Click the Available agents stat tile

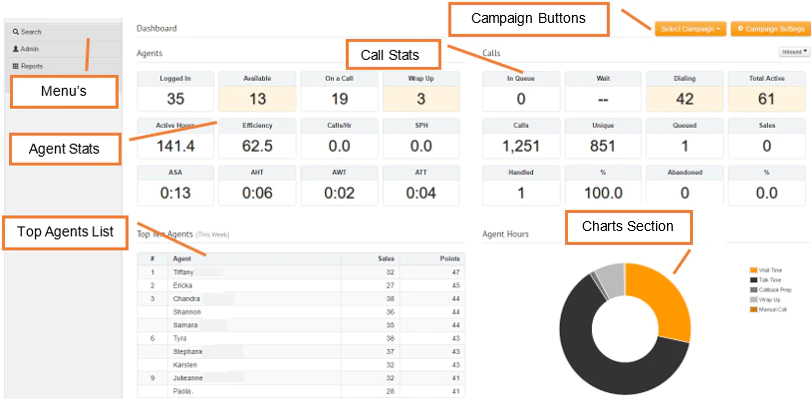(257, 92)
